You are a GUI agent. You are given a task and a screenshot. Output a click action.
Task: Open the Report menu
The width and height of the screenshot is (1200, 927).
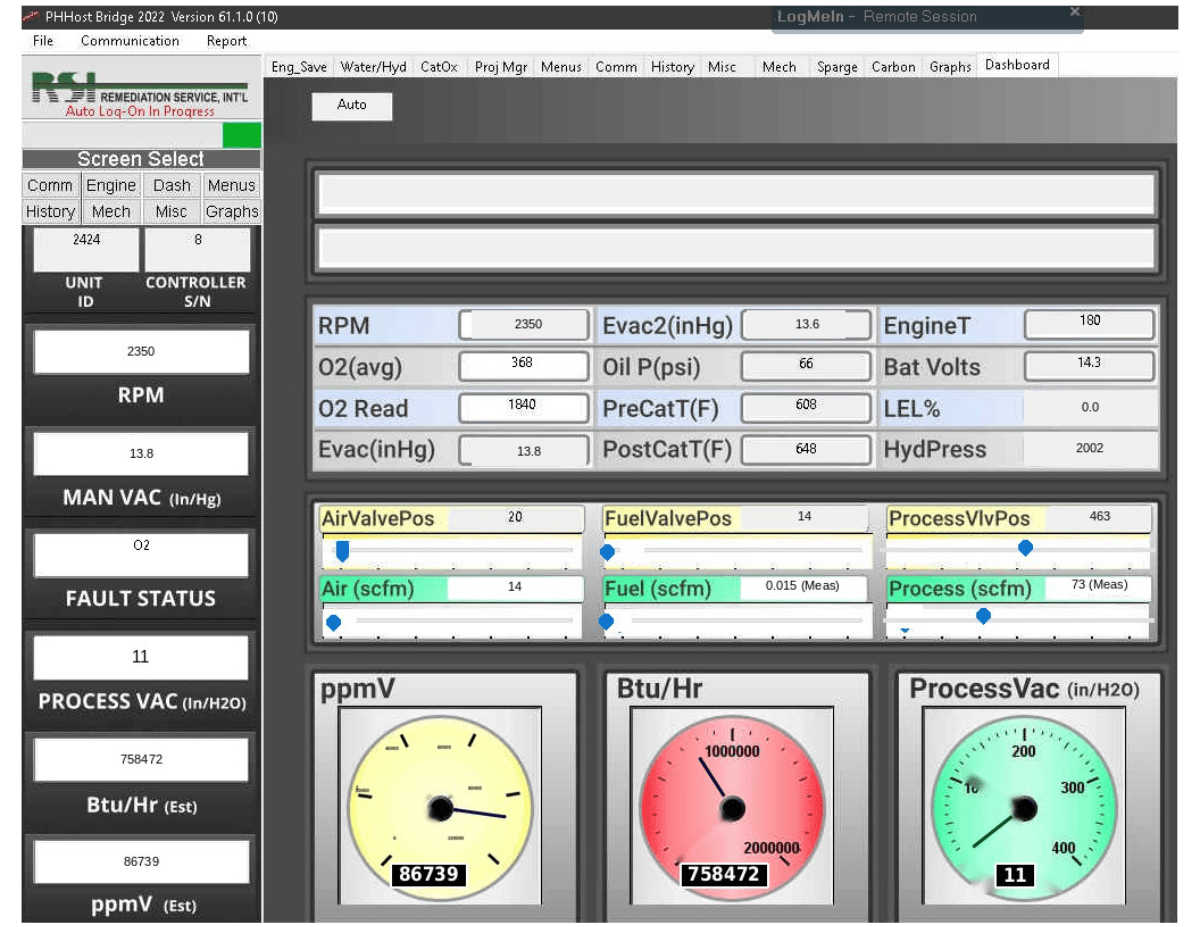click(x=227, y=41)
